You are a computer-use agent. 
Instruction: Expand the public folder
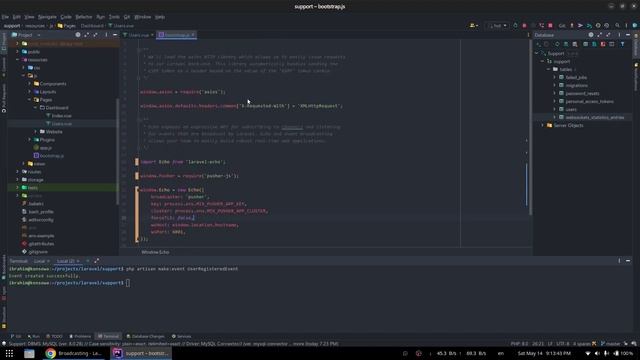(x=18, y=52)
